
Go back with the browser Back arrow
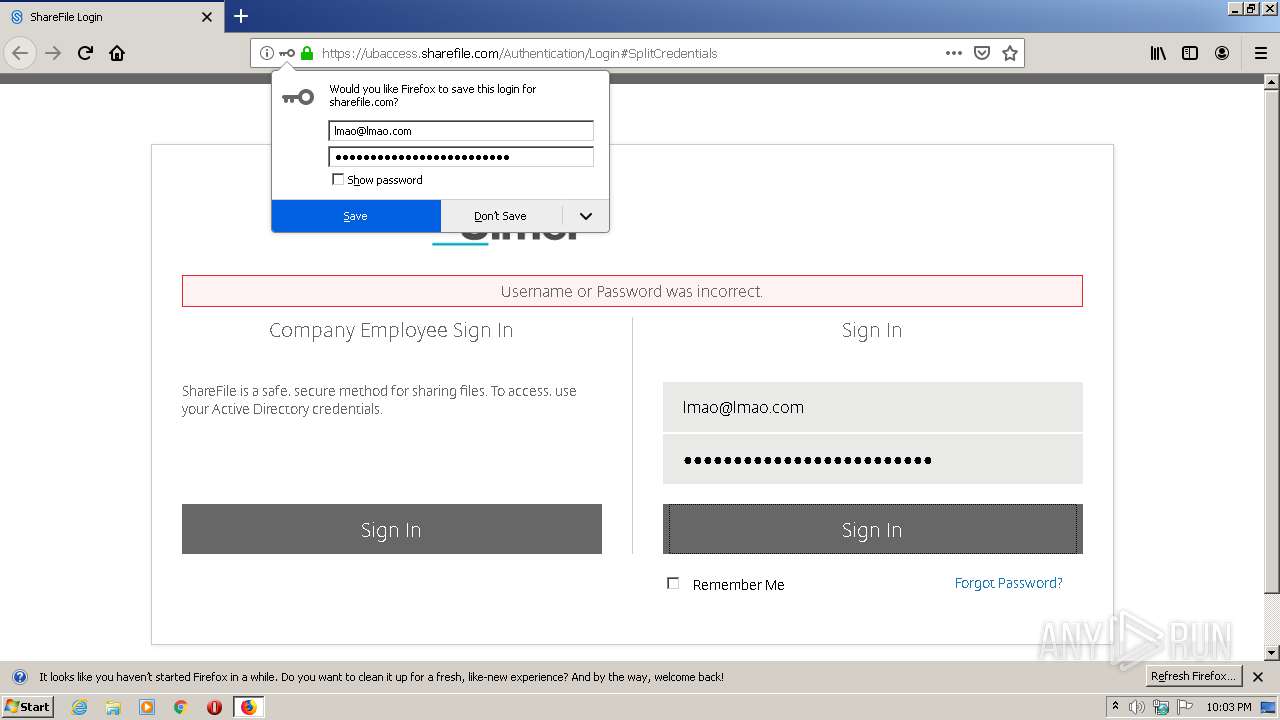coord(20,53)
